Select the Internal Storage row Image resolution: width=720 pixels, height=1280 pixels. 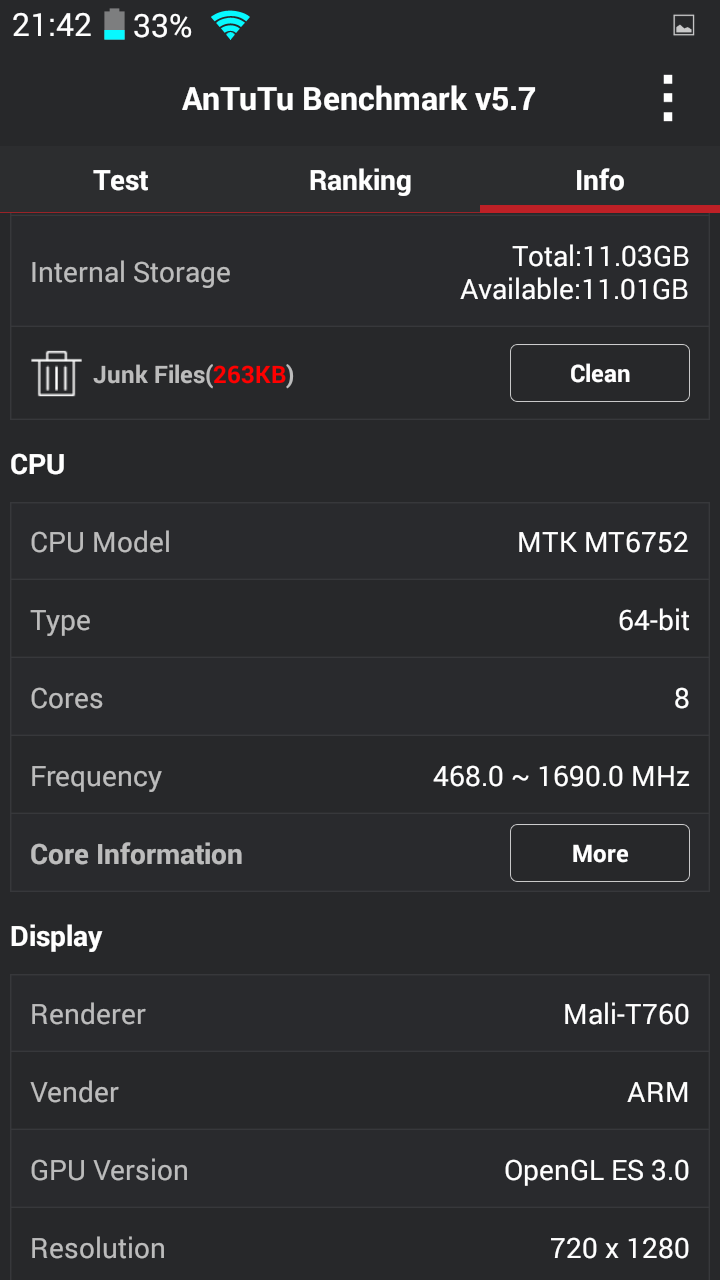[360, 272]
